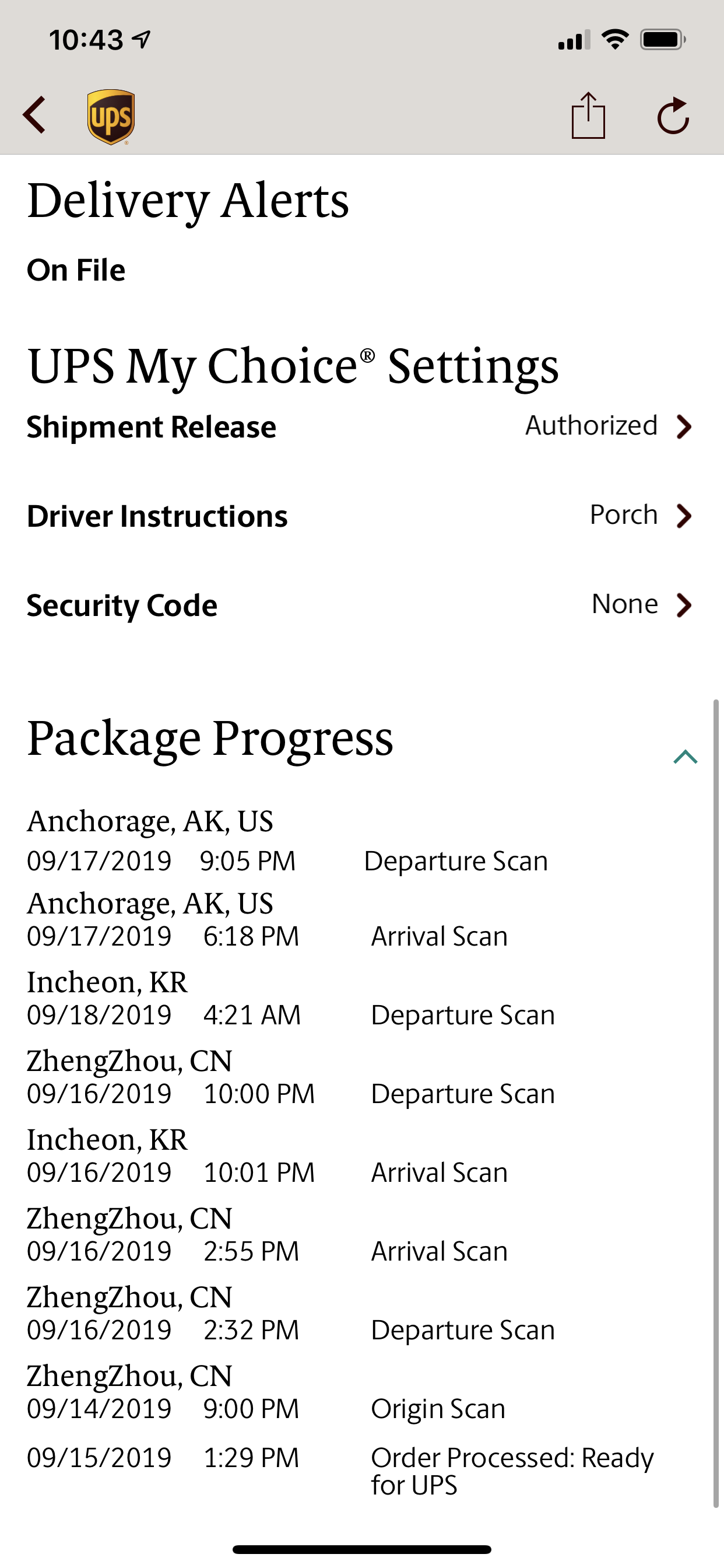Image resolution: width=724 pixels, height=1568 pixels.
Task: Tap the back arrow icon
Action: pos(34,115)
